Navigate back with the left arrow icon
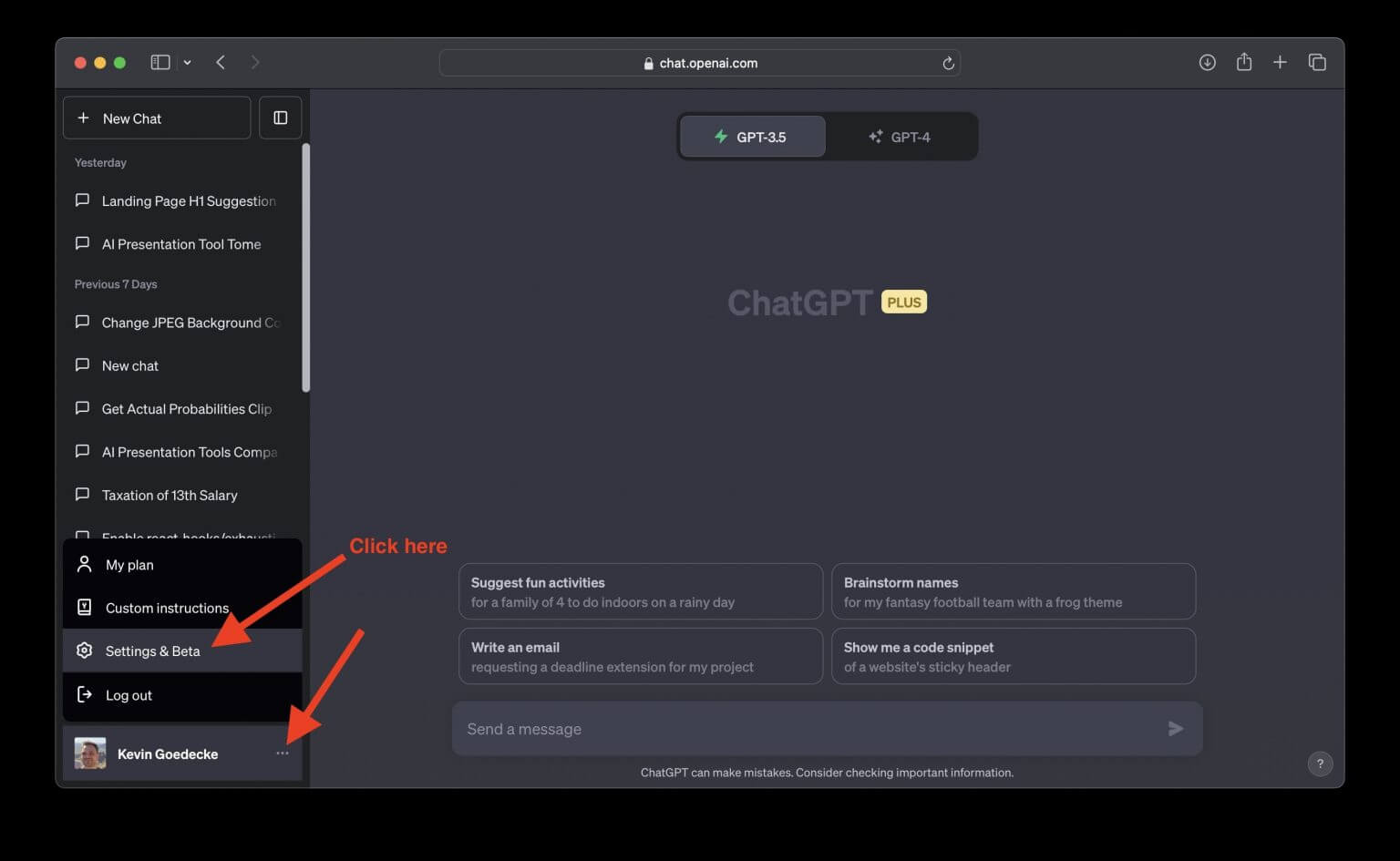Viewport: 1400px width, 861px height. point(221,62)
